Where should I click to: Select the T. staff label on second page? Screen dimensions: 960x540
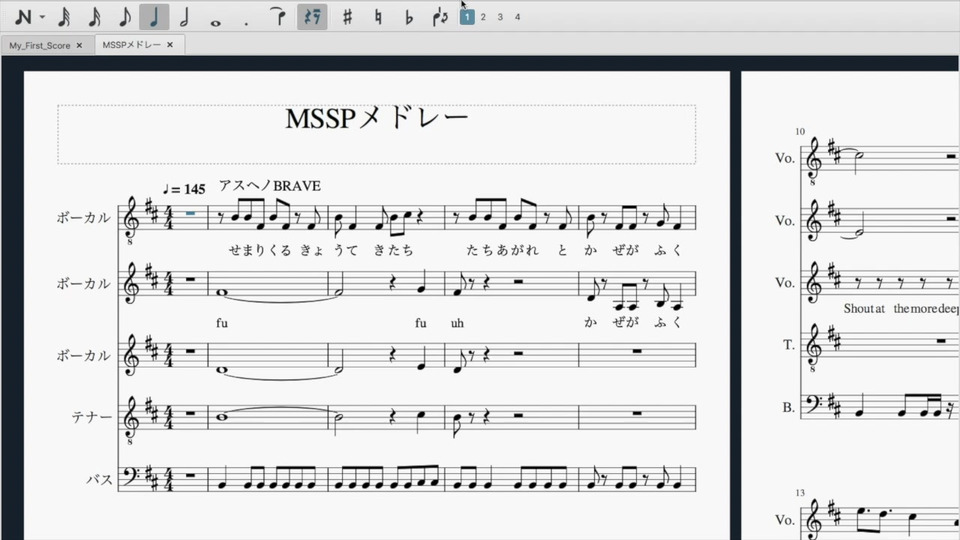(x=789, y=345)
